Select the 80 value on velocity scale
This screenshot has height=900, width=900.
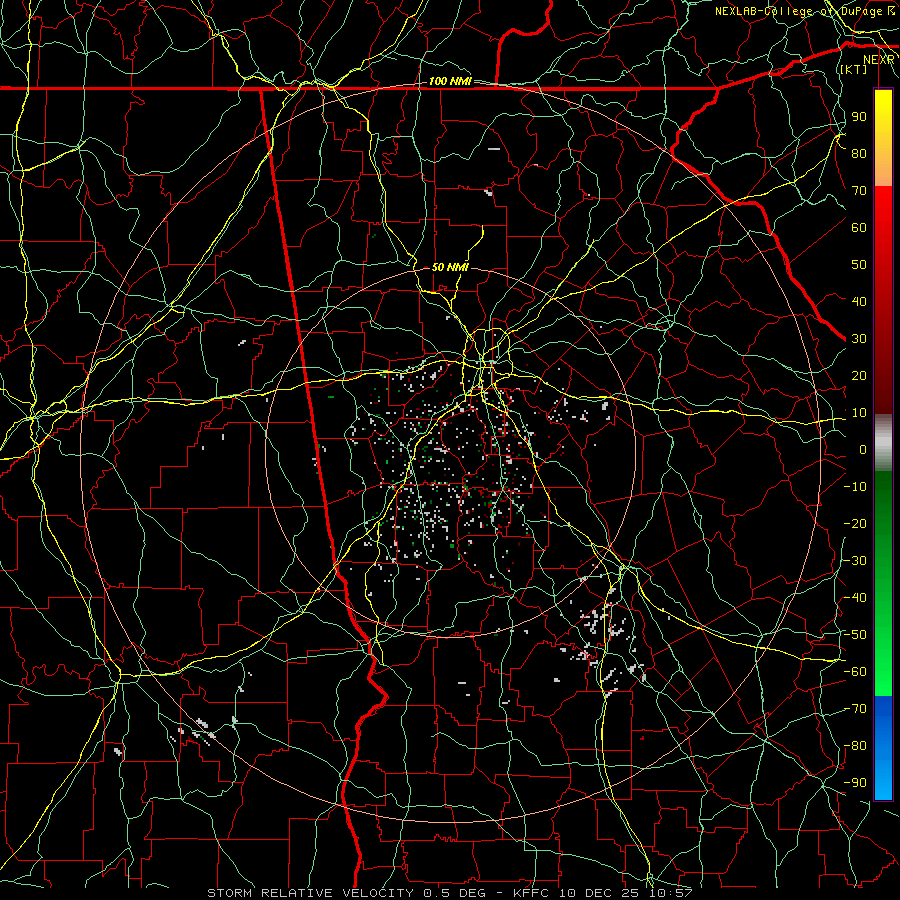859,153
